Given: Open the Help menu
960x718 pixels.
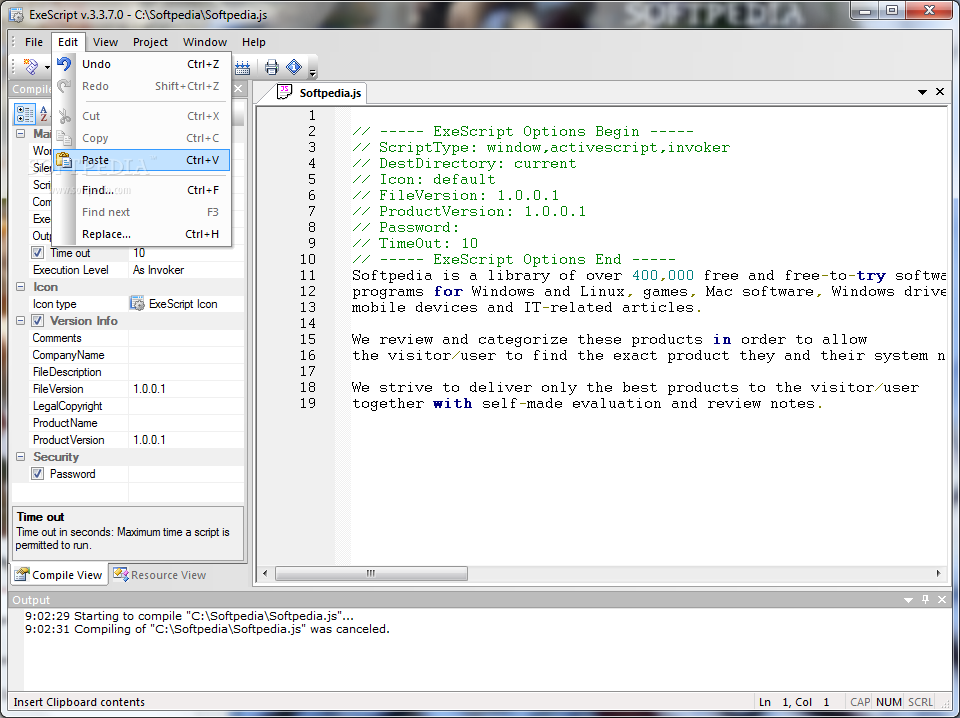Looking at the screenshot, I should (253, 42).
